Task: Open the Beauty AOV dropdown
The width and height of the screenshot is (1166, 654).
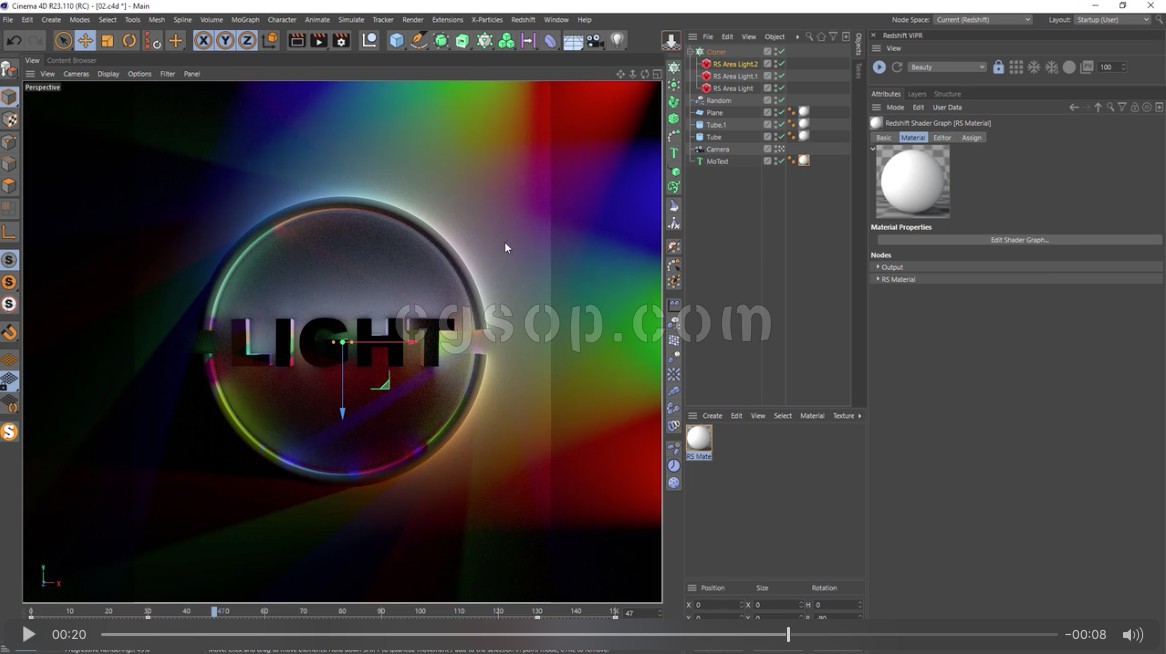Action: pyautogui.click(x=946, y=67)
